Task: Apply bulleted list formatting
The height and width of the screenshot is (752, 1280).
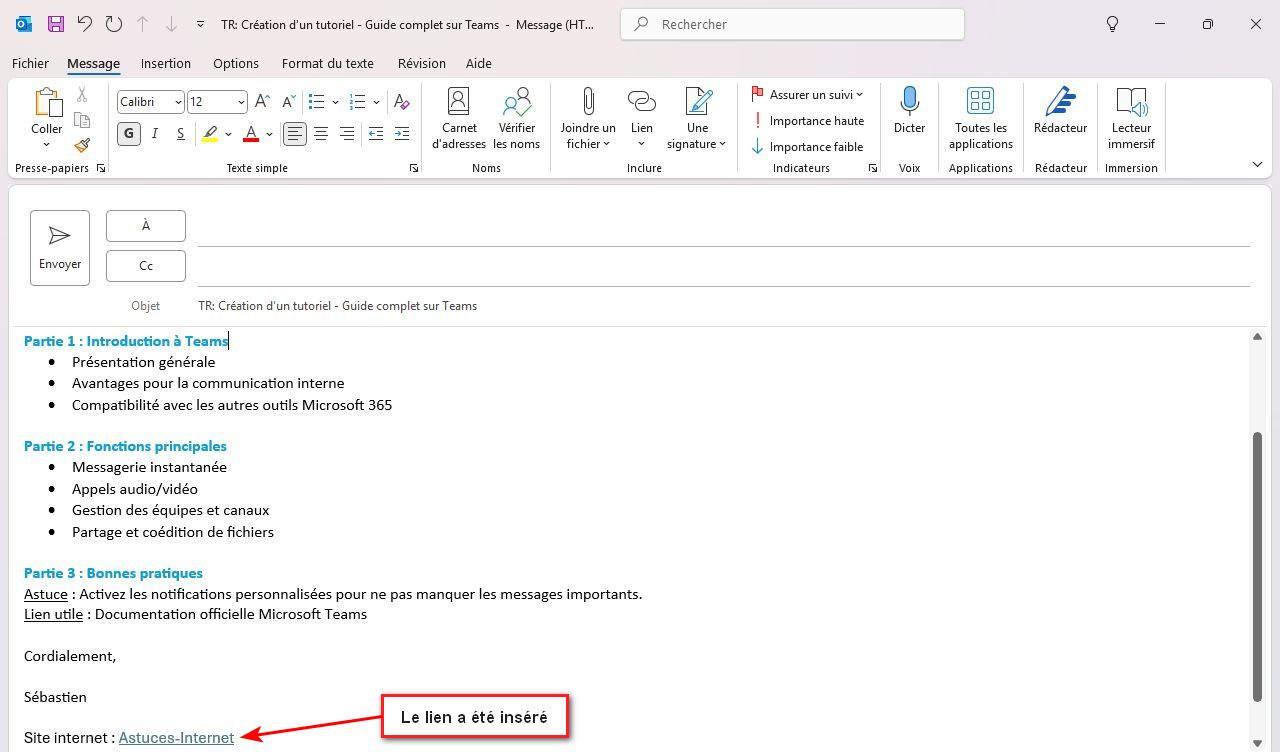Action: pos(317,101)
